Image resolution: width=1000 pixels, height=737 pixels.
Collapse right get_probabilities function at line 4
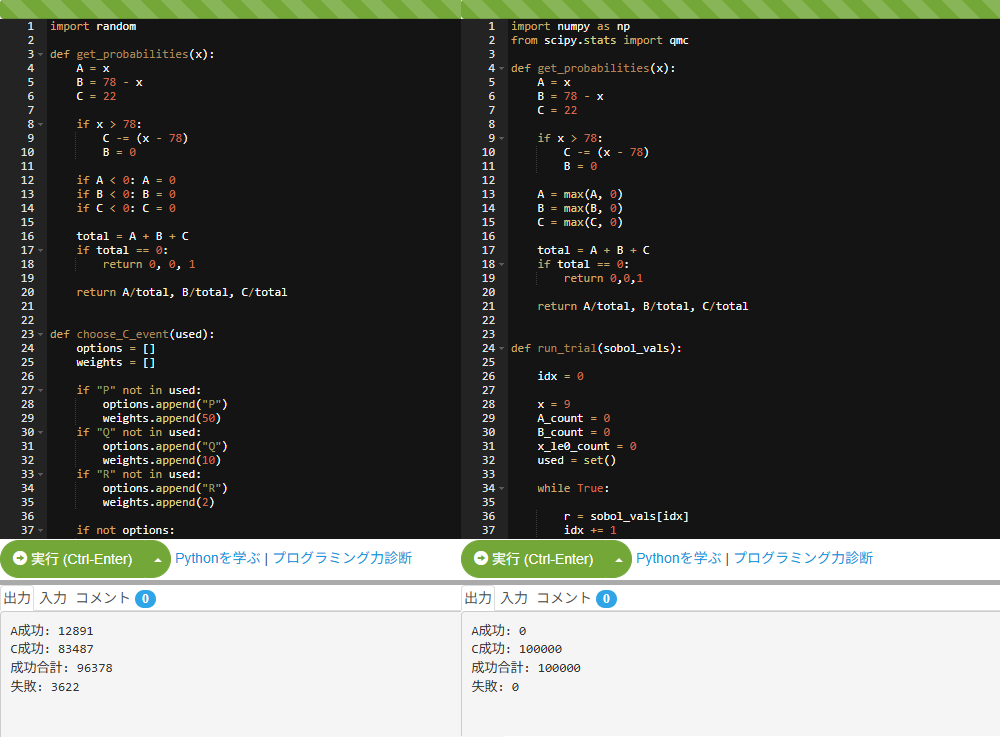502,68
